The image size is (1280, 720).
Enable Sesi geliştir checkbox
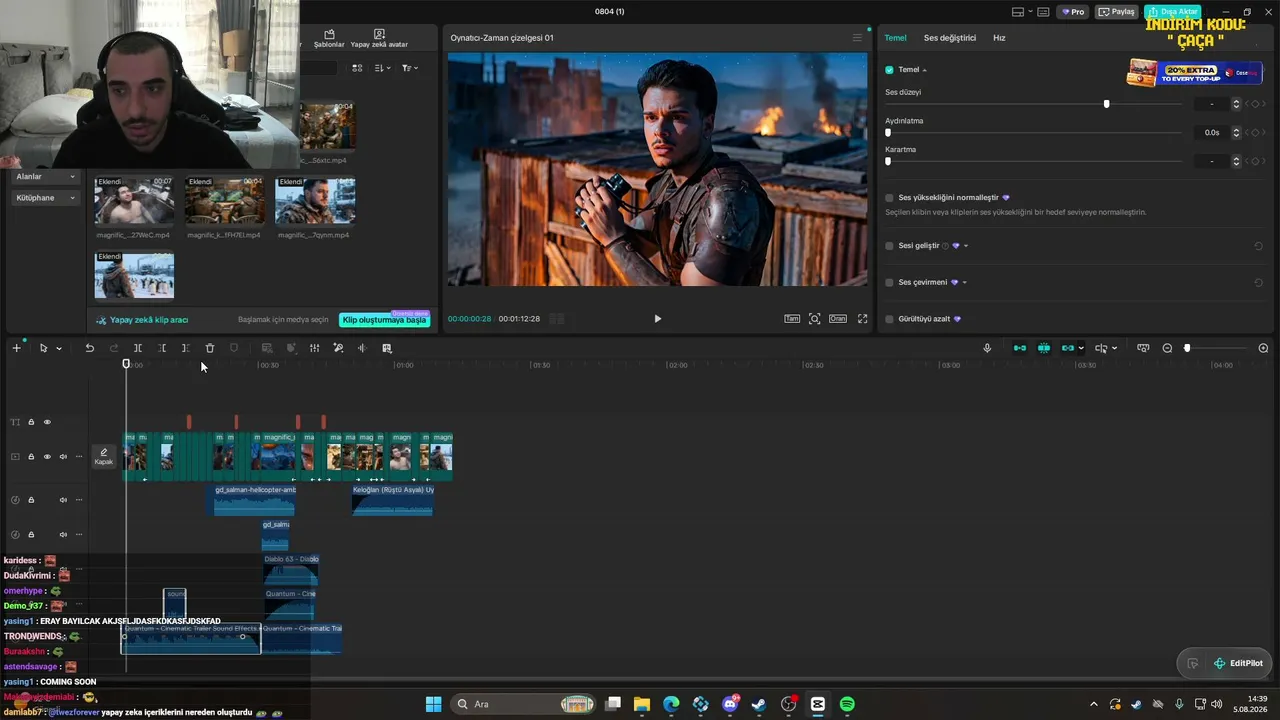pos(889,246)
